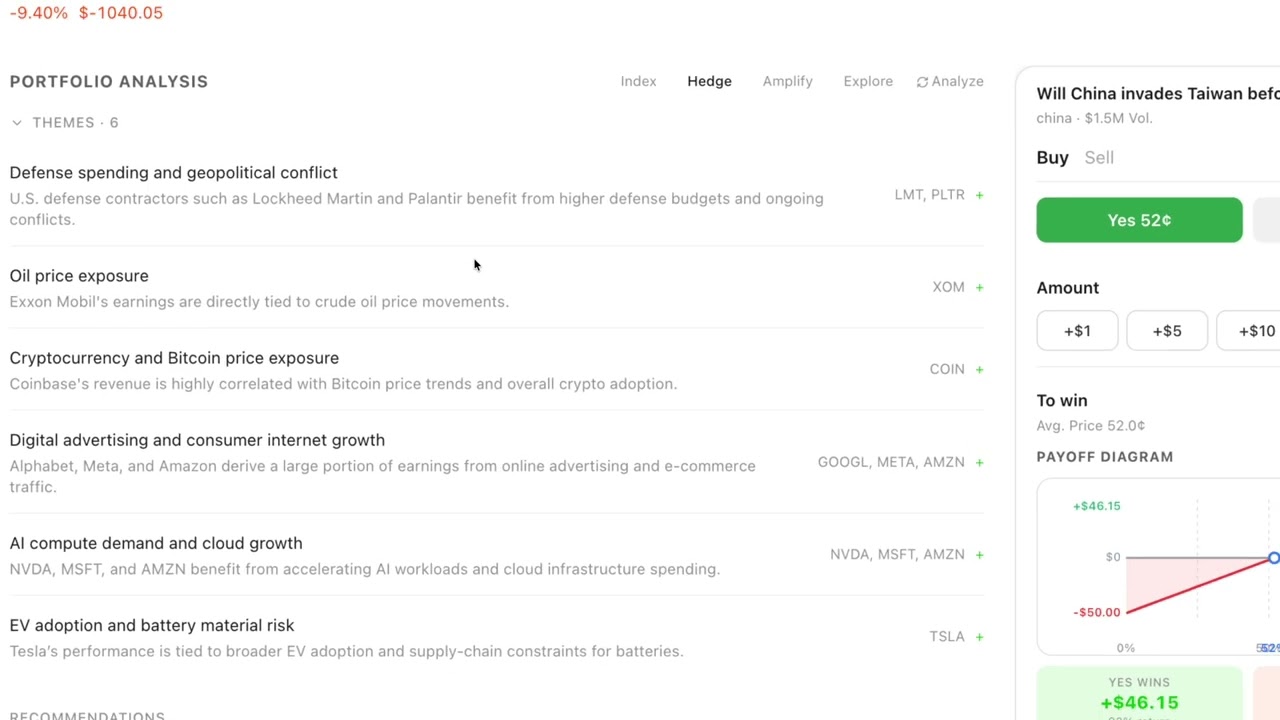Screen dimensions: 1280x720
Task: Add $5 to the amount
Action: pyautogui.click(x=1166, y=331)
